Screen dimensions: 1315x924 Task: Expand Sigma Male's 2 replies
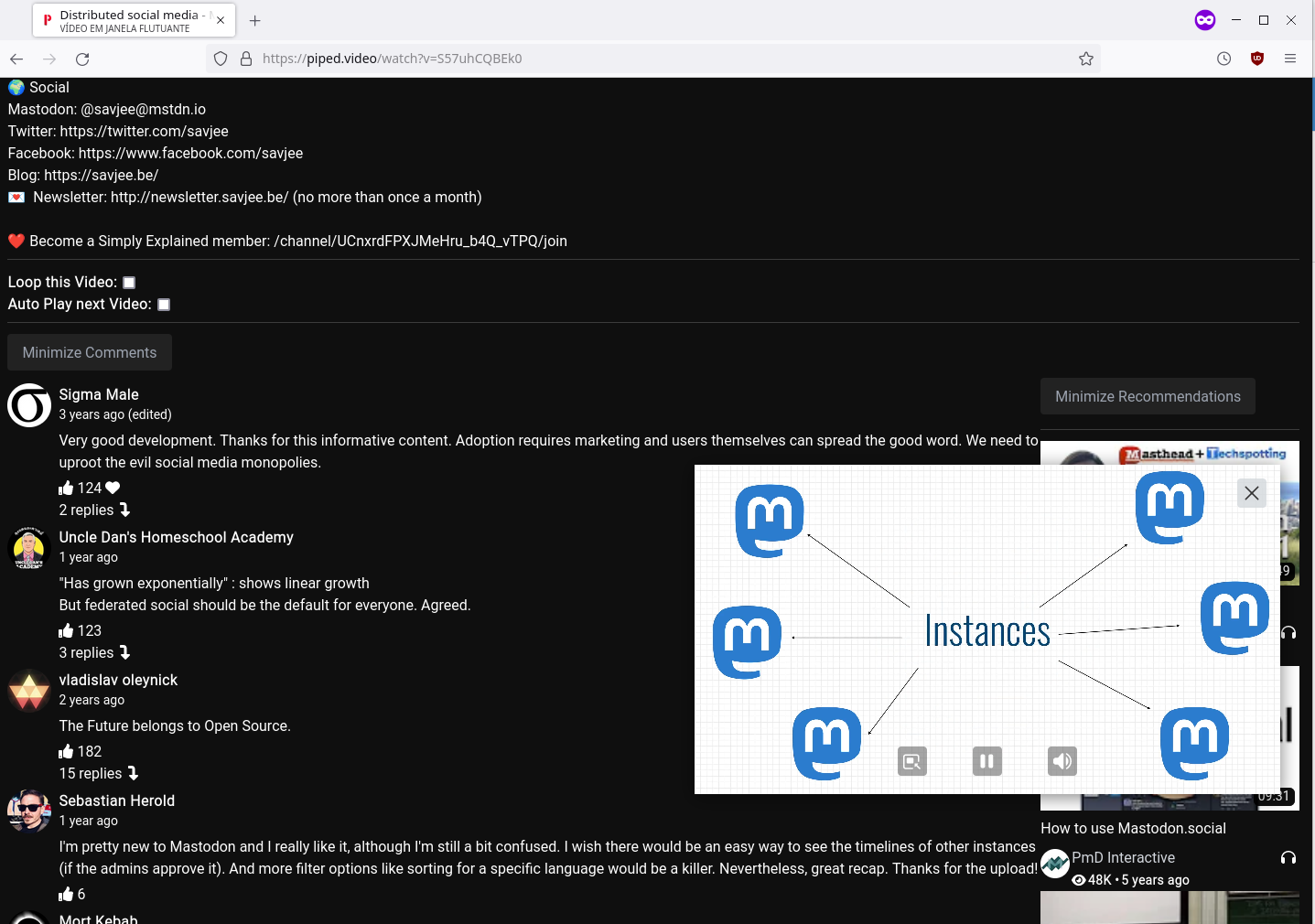(94, 510)
